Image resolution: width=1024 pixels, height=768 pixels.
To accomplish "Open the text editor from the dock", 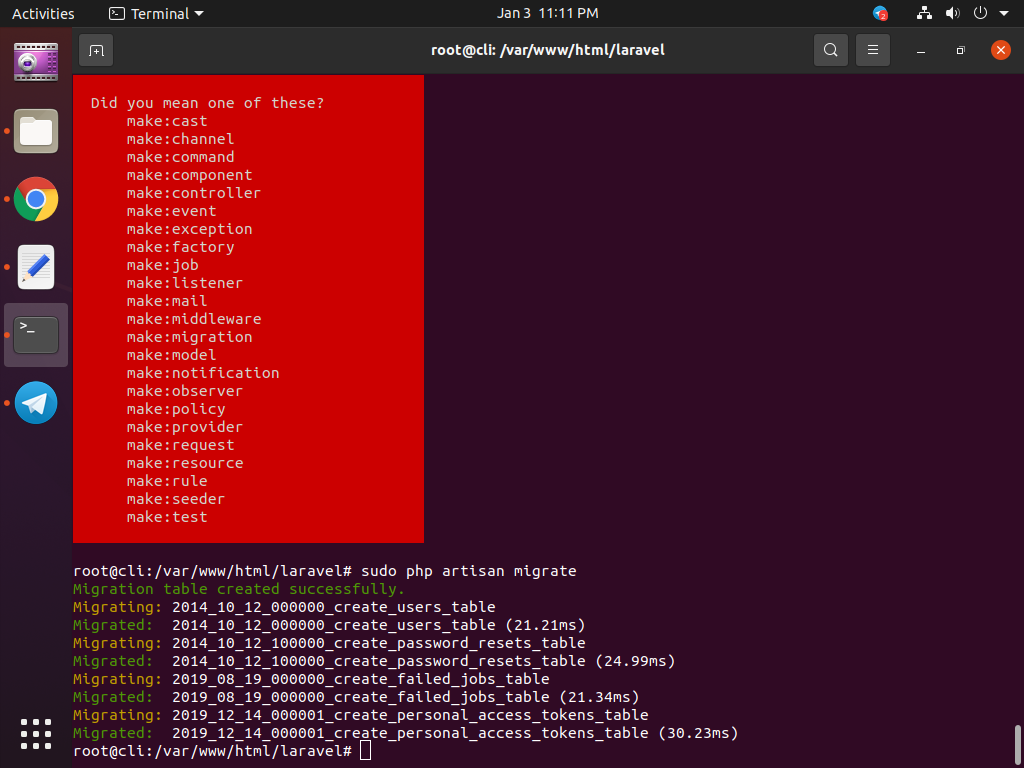I will (35, 266).
